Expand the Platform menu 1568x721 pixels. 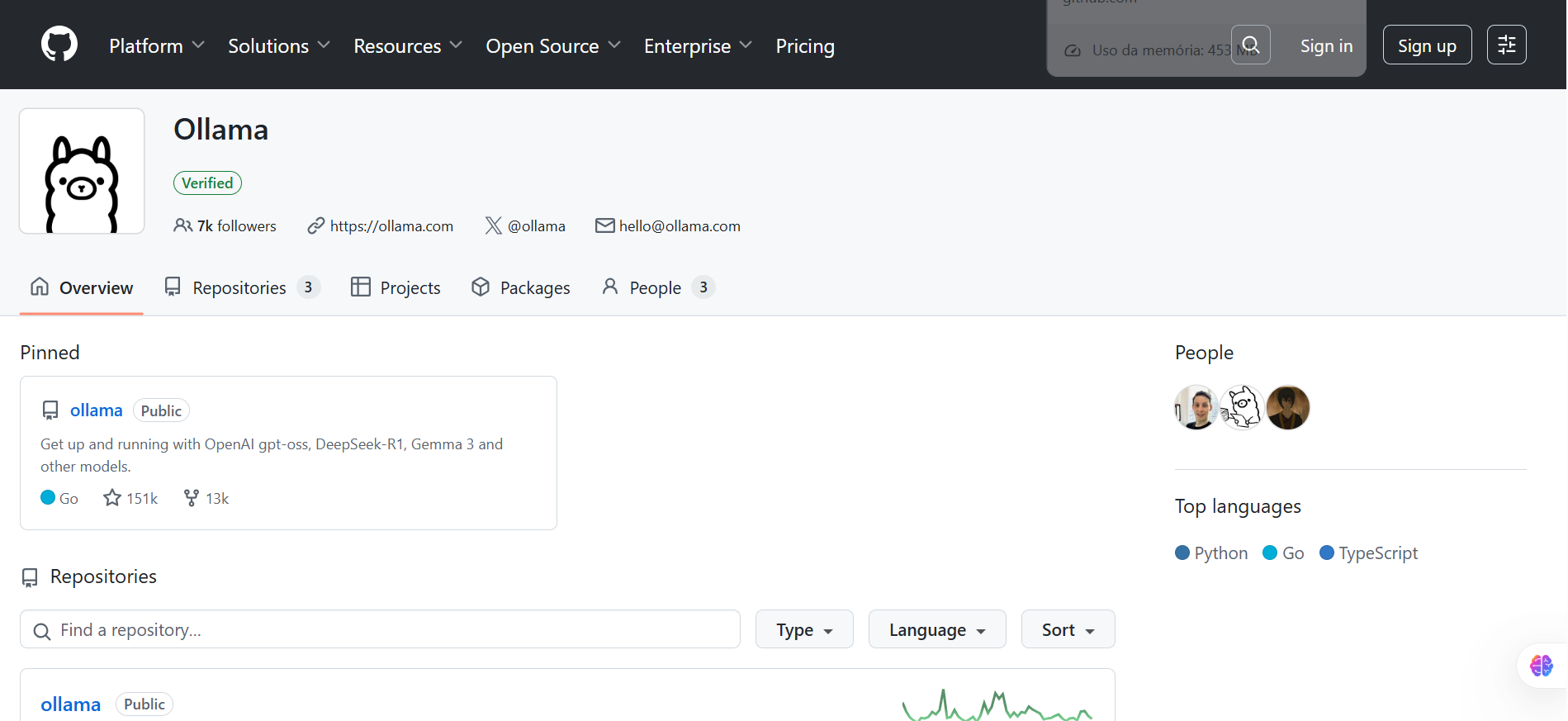(157, 45)
